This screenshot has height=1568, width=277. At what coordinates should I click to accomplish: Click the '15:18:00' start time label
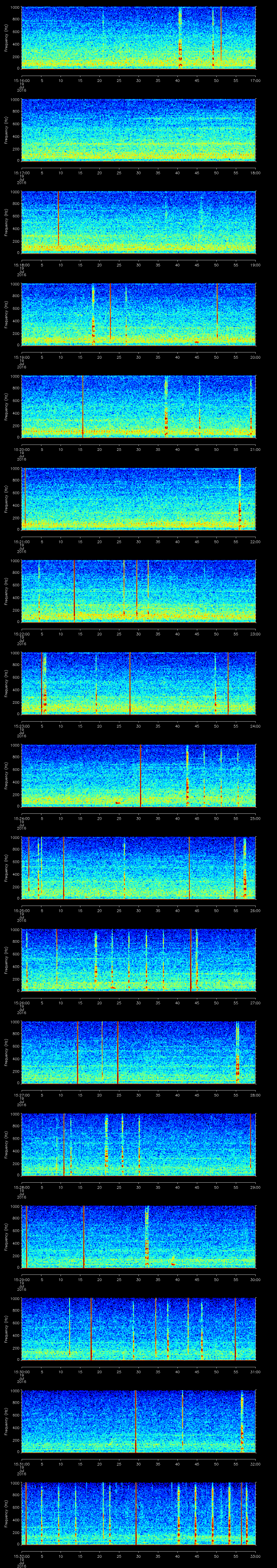click(21, 265)
